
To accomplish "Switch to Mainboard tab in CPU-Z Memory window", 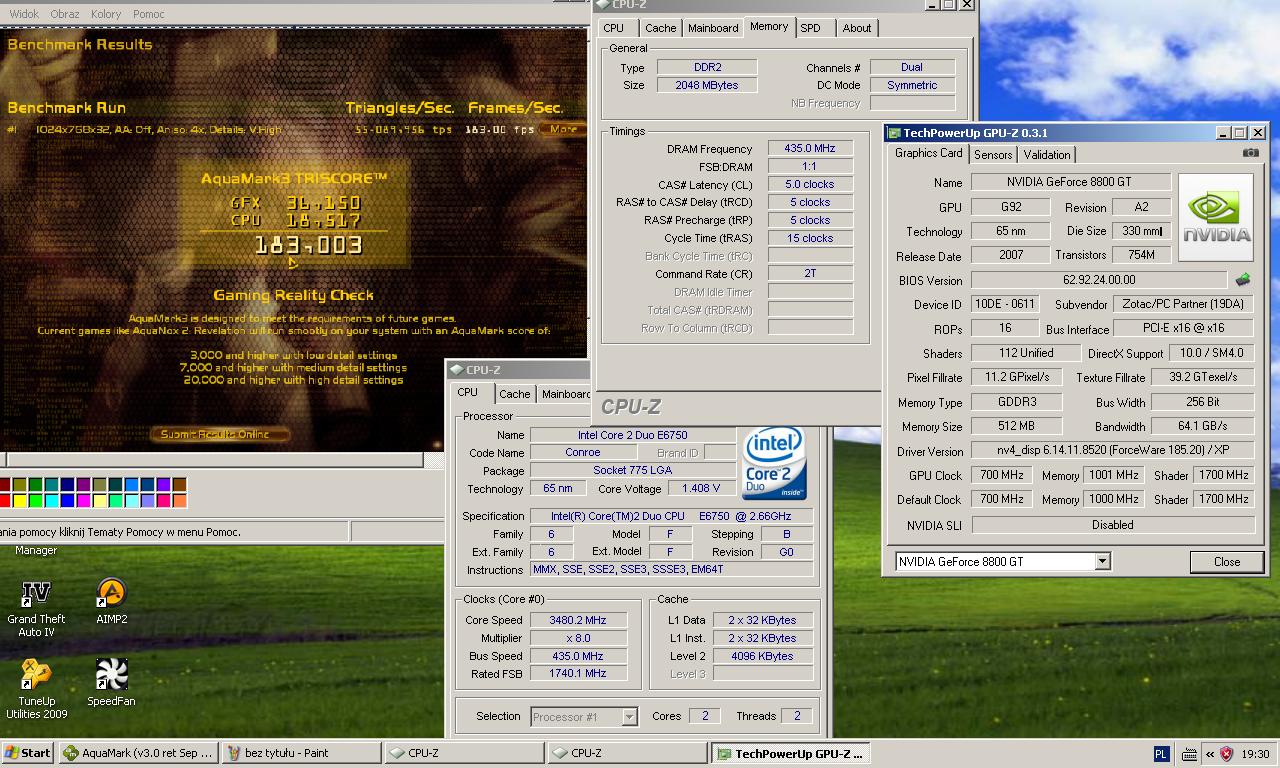I will 713,28.
